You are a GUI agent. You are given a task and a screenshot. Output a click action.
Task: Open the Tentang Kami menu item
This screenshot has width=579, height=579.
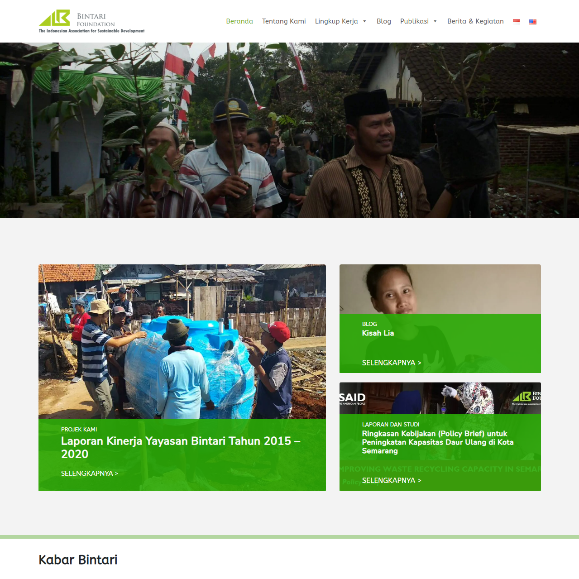click(284, 21)
